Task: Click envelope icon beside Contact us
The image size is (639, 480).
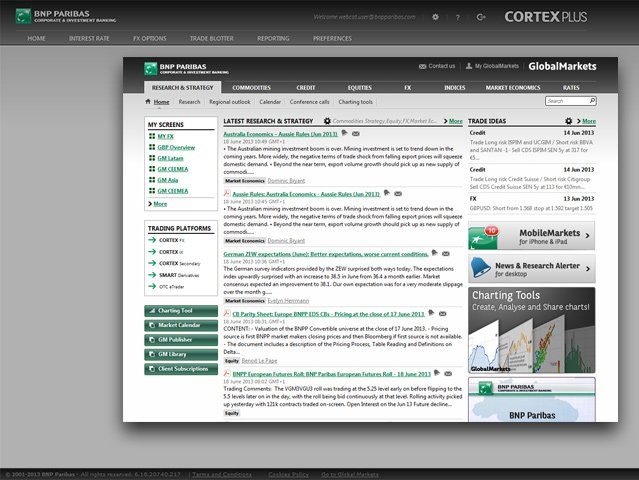Action: pos(423,66)
